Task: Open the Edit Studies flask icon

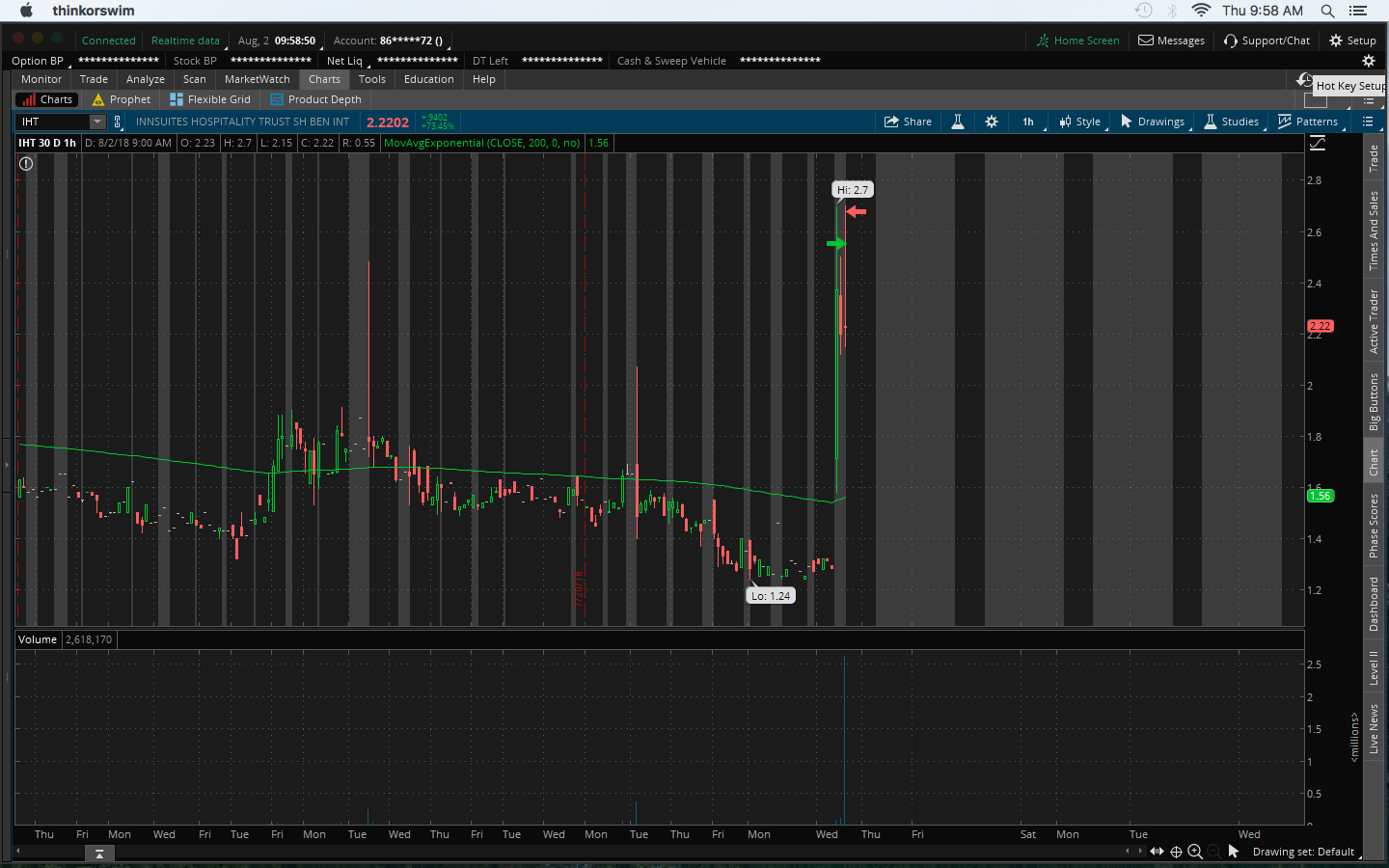Action: pos(958,122)
